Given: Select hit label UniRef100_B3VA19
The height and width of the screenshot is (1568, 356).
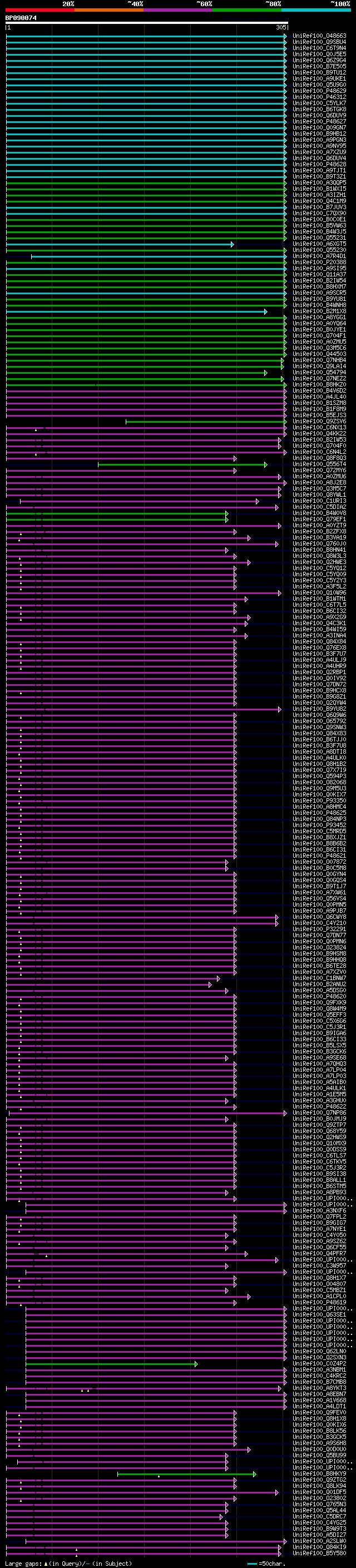Looking at the screenshot, I should (x=319, y=537).
